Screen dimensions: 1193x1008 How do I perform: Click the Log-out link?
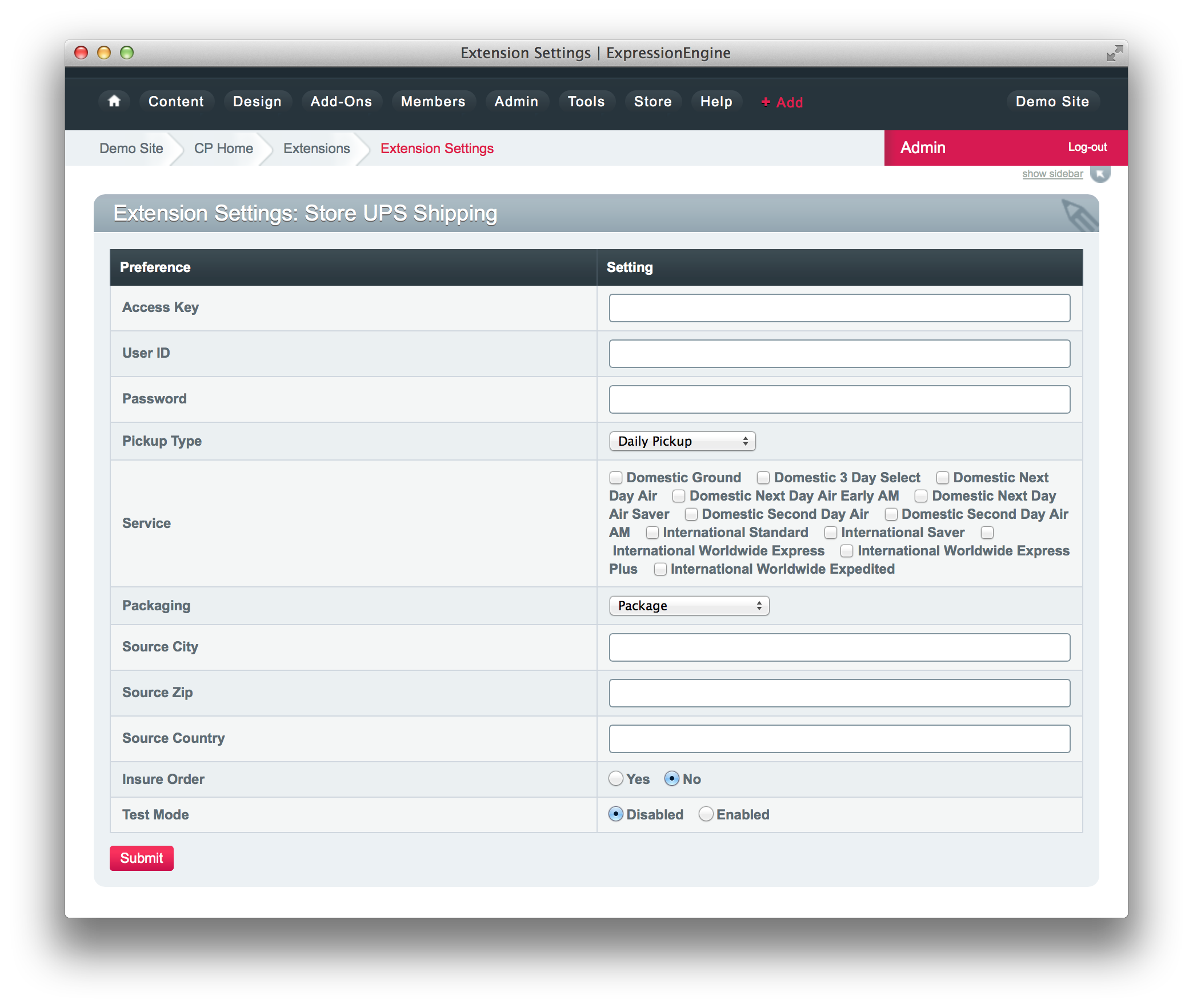[1087, 147]
